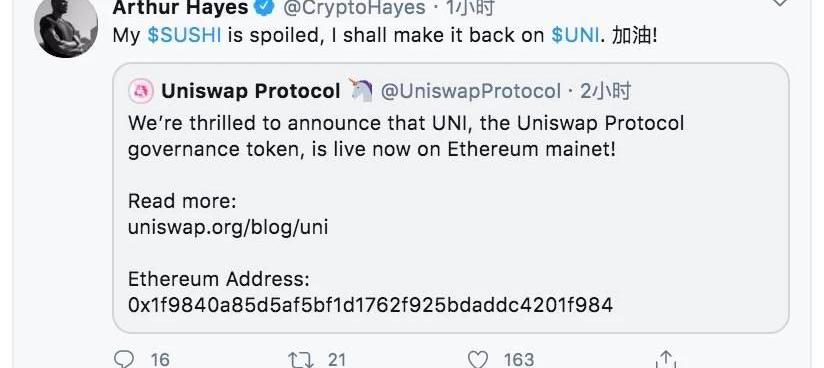Click Arthur Hayes verified badge
This screenshot has height=368, width=824.
pyautogui.click(x=265, y=7)
